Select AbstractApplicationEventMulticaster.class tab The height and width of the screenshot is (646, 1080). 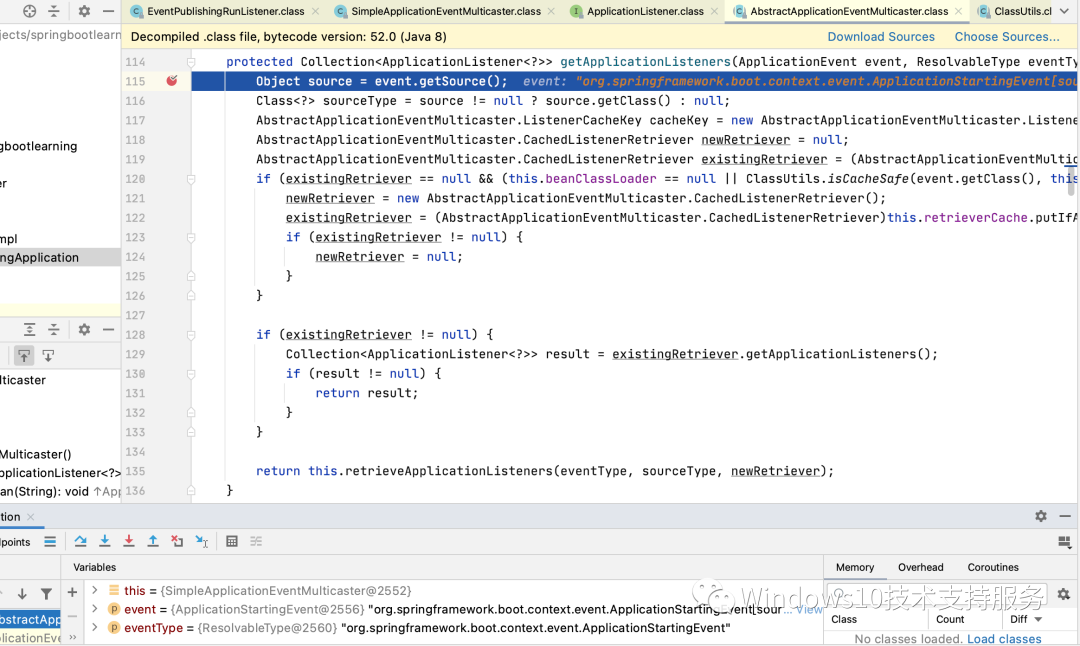tap(849, 11)
